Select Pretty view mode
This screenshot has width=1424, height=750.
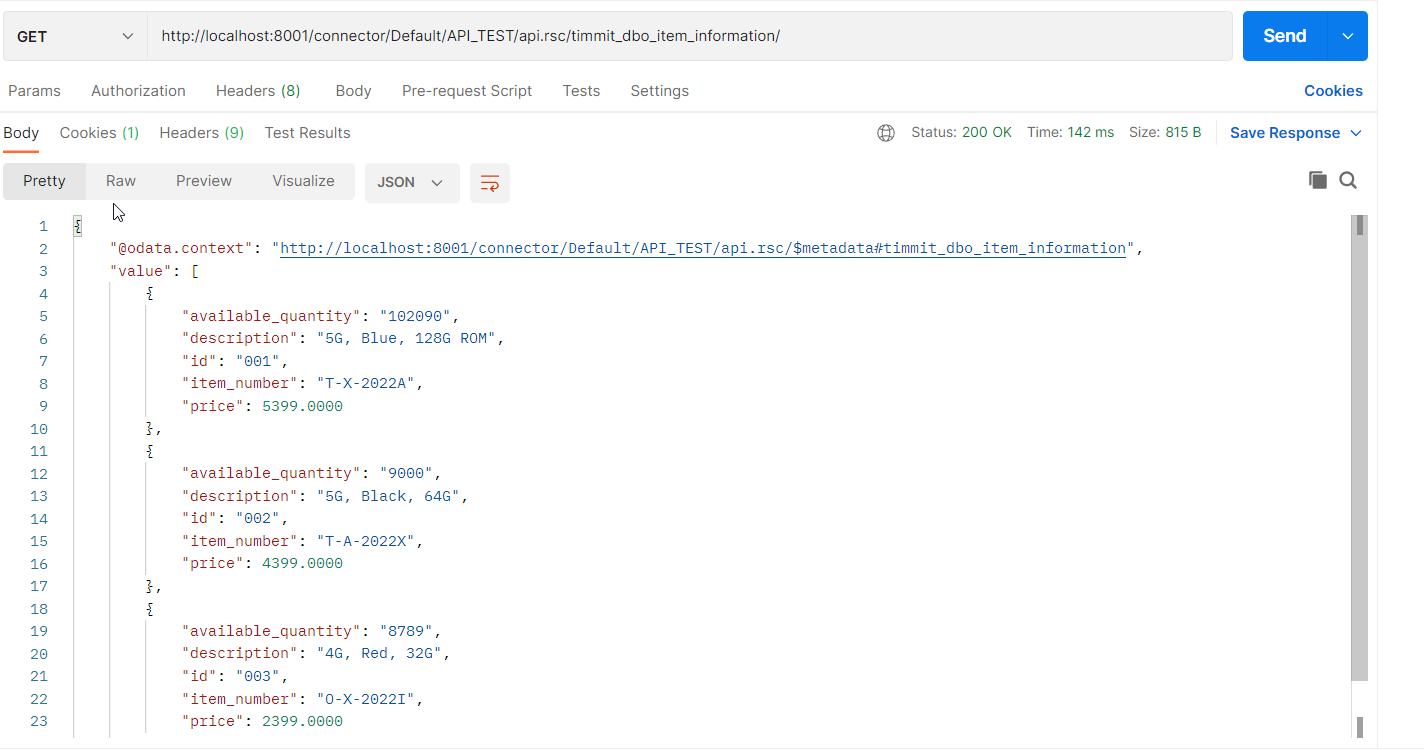pyautogui.click(x=44, y=182)
